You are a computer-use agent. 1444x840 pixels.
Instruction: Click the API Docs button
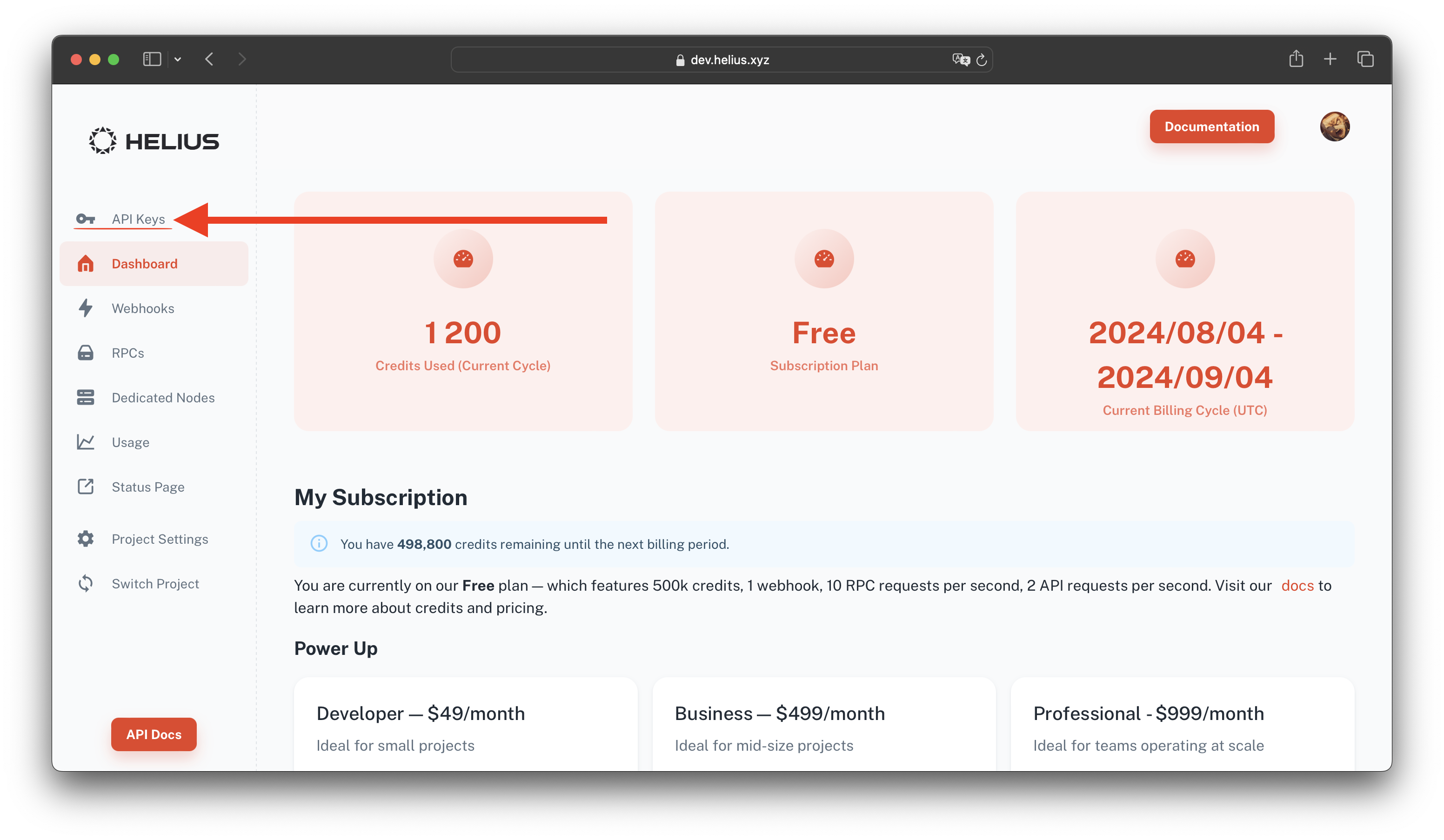coord(154,734)
